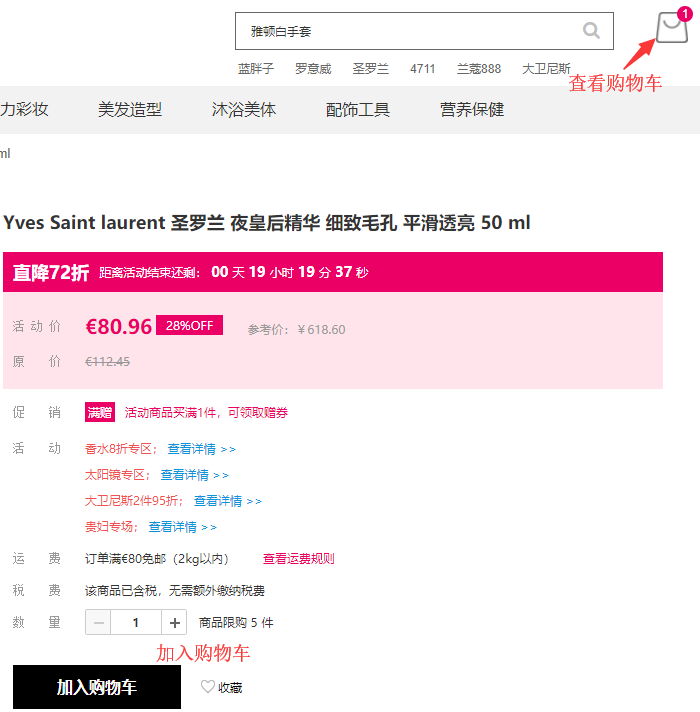The height and width of the screenshot is (712, 700).
Task: Click the black 加入购物车 button
Action: click(x=97, y=687)
